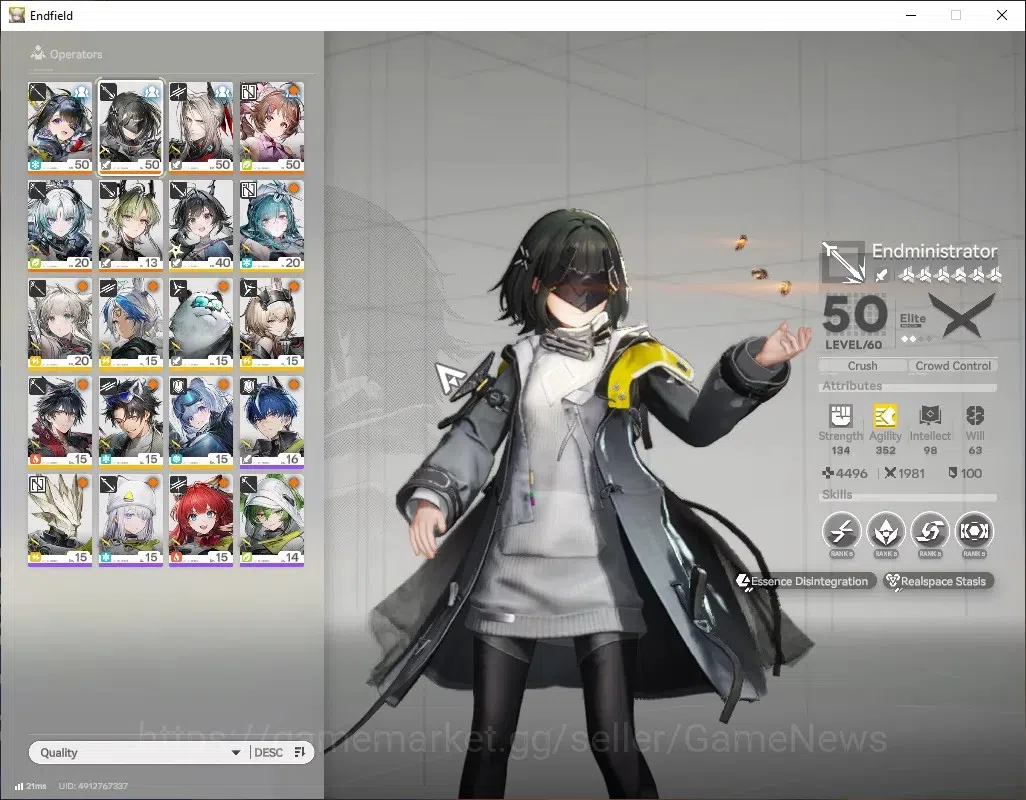Click the Elite promotion crossed-swords icon
This screenshot has height=800, width=1026.
click(961, 316)
